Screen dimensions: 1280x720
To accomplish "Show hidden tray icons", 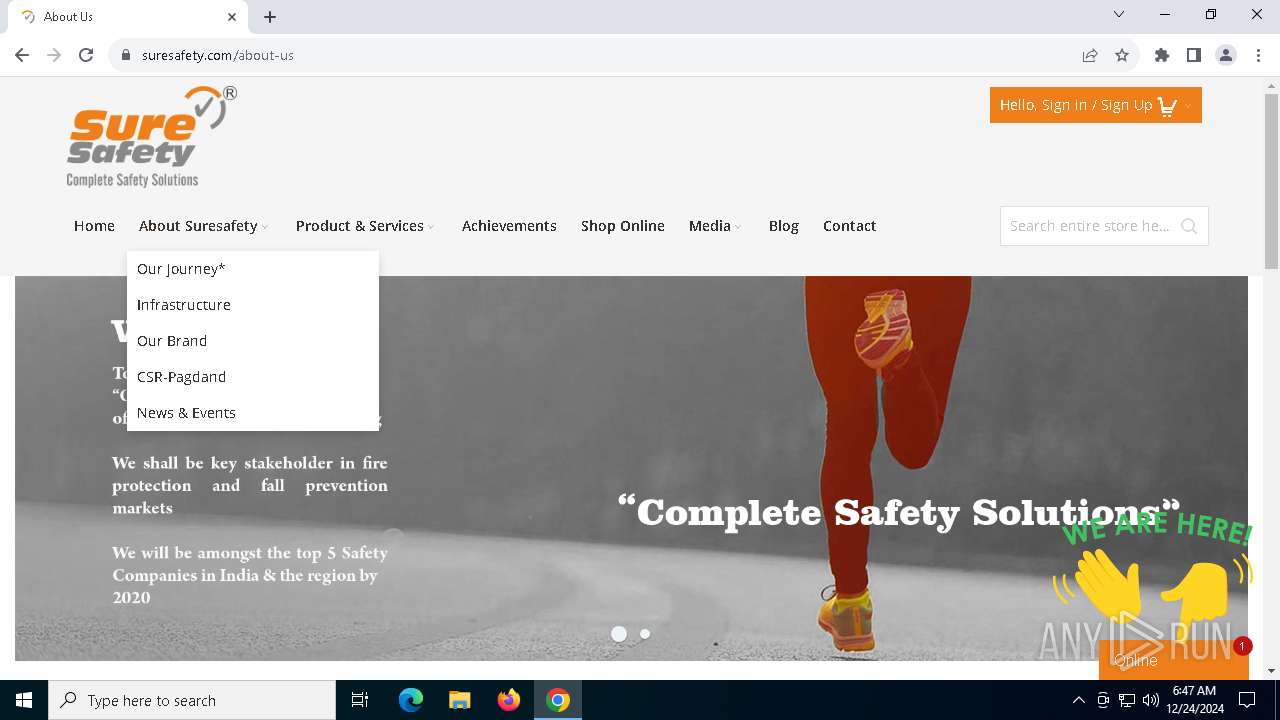I will (1078, 700).
